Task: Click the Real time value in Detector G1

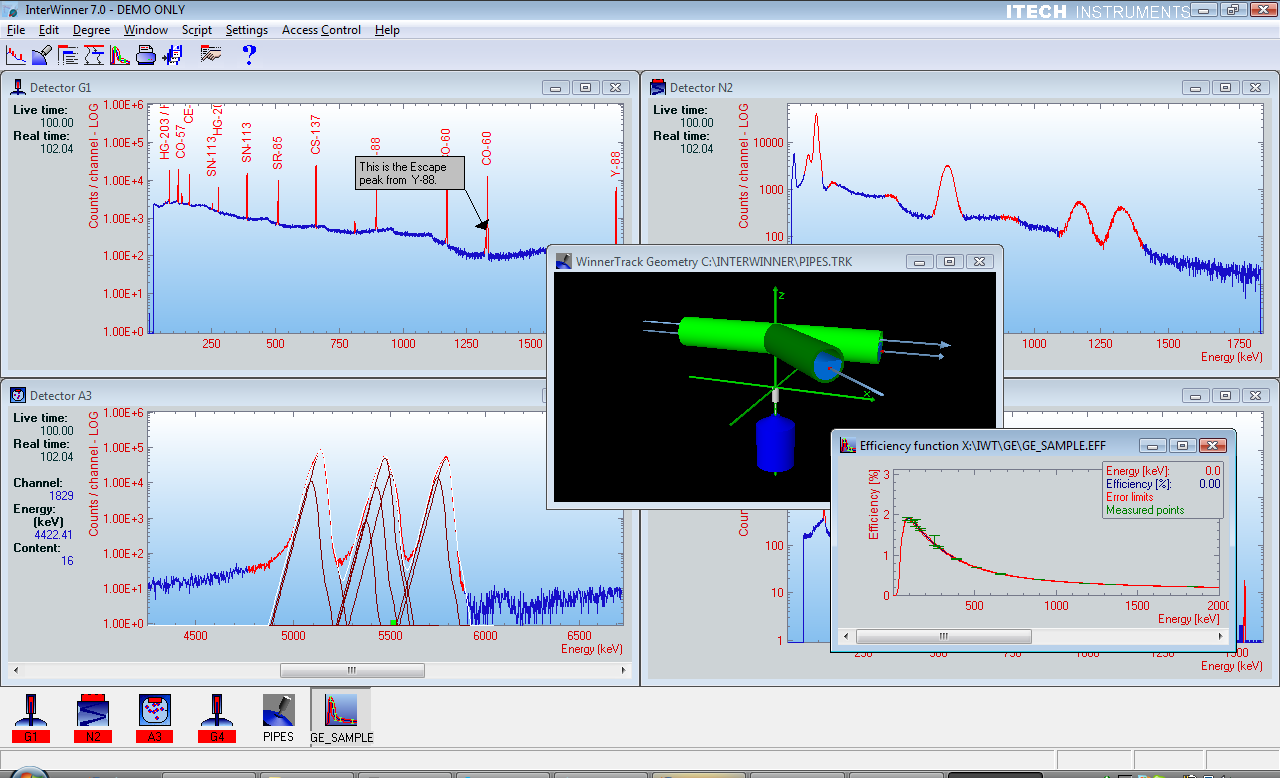Action: (x=56, y=148)
